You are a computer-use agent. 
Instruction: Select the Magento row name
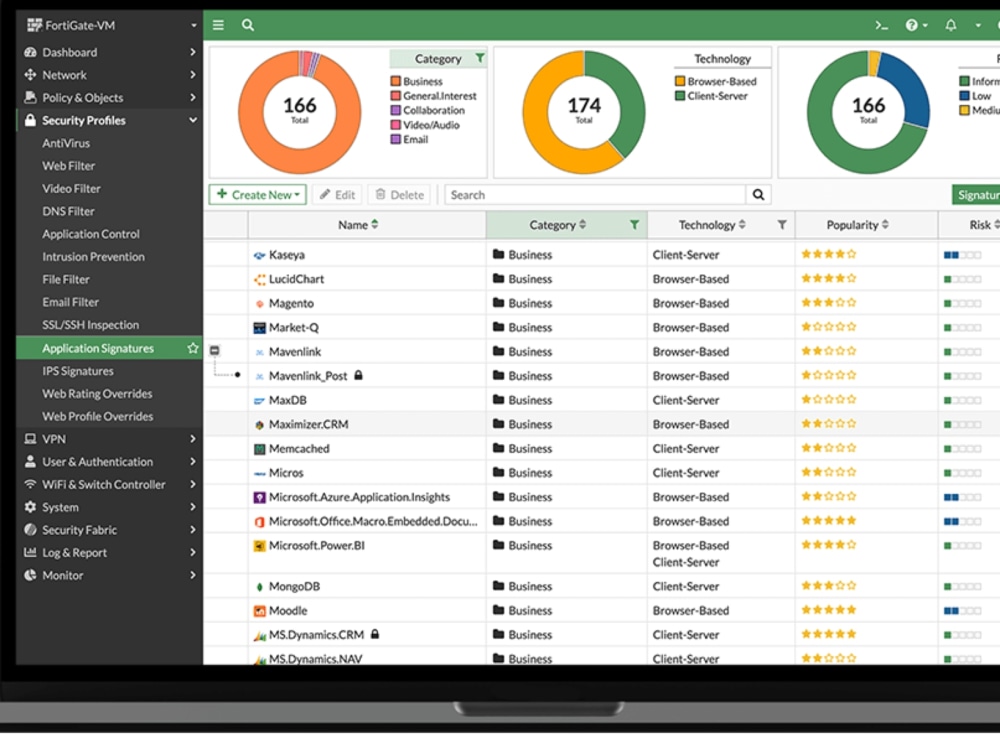point(291,303)
